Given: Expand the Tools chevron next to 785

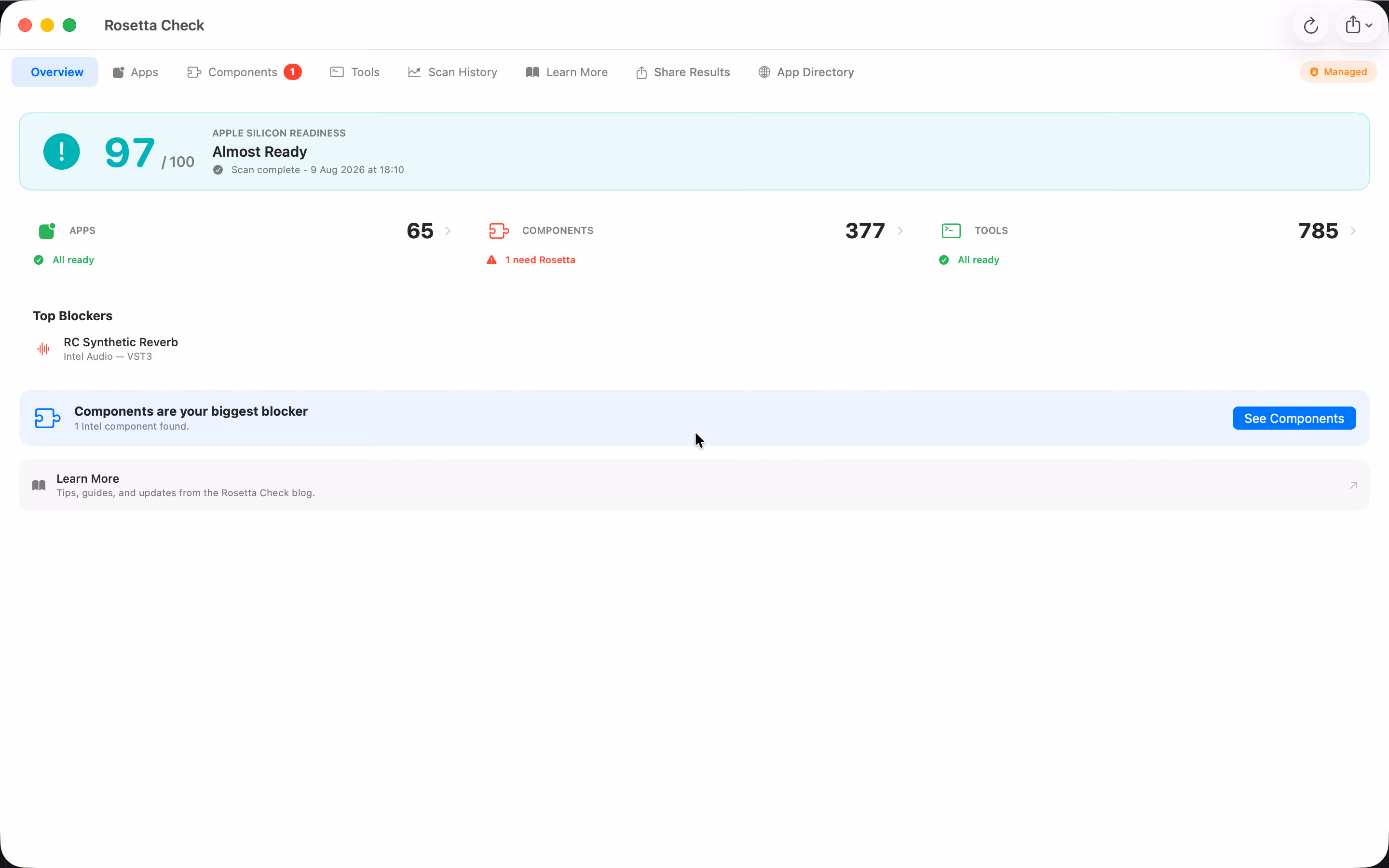Looking at the screenshot, I should click(1353, 231).
